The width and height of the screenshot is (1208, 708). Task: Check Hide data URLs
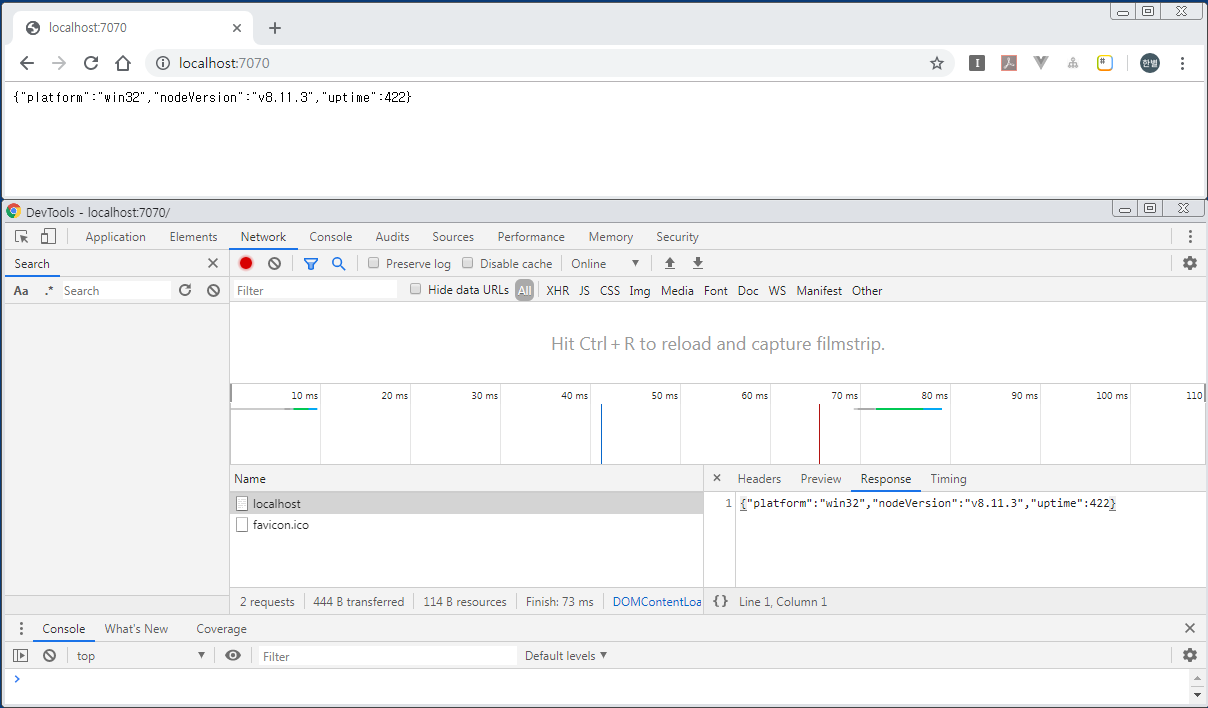(x=416, y=290)
